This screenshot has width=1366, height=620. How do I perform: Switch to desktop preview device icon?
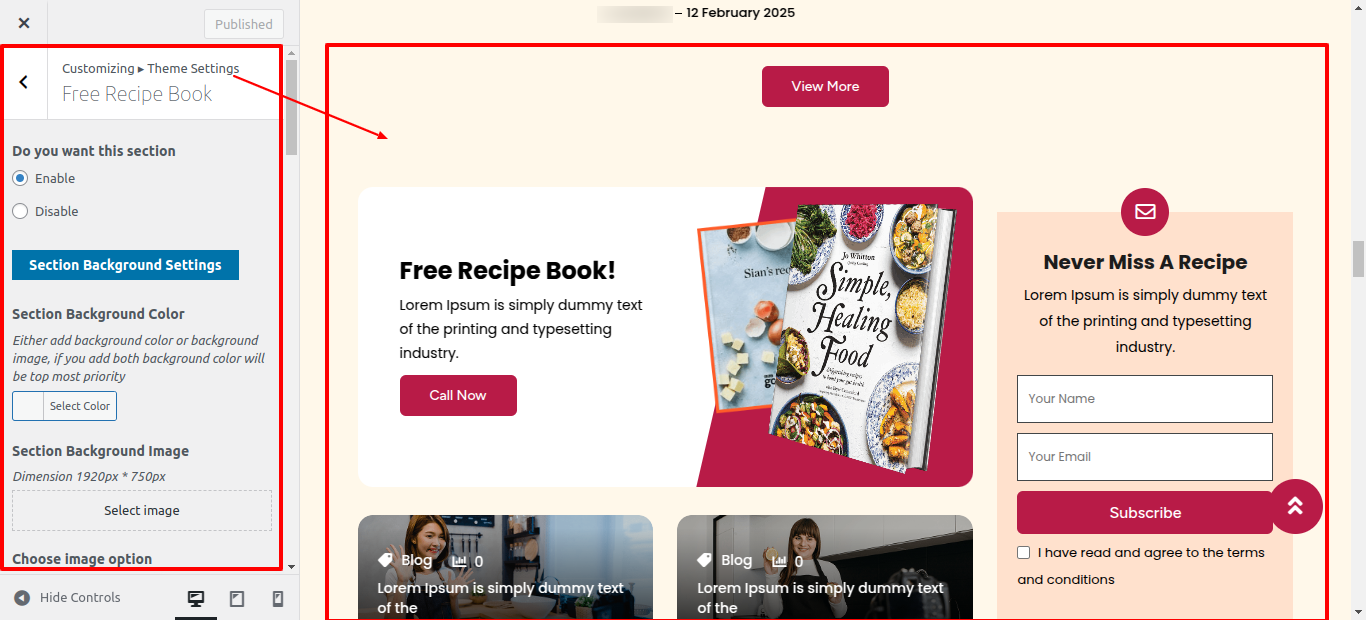(196, 598)
